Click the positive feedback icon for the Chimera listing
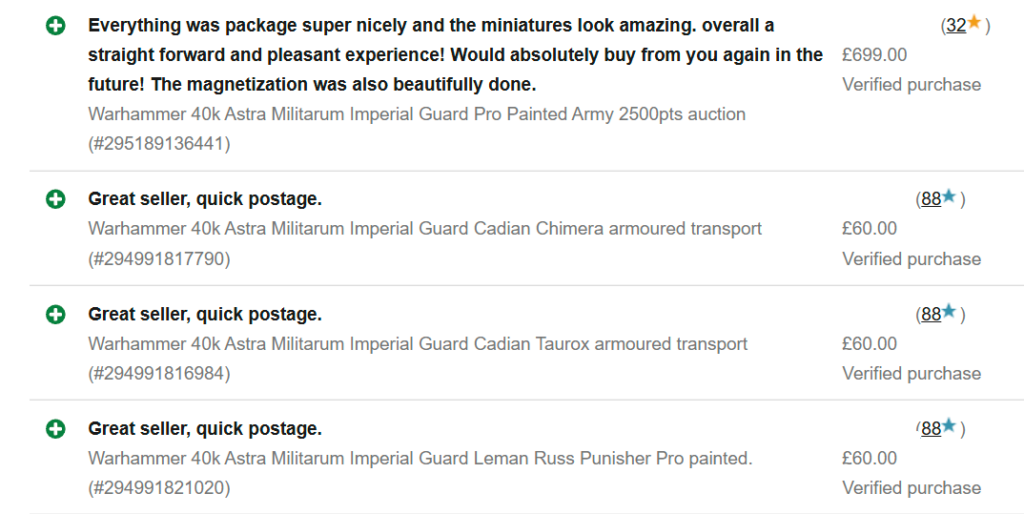 [x=56, y=199]
